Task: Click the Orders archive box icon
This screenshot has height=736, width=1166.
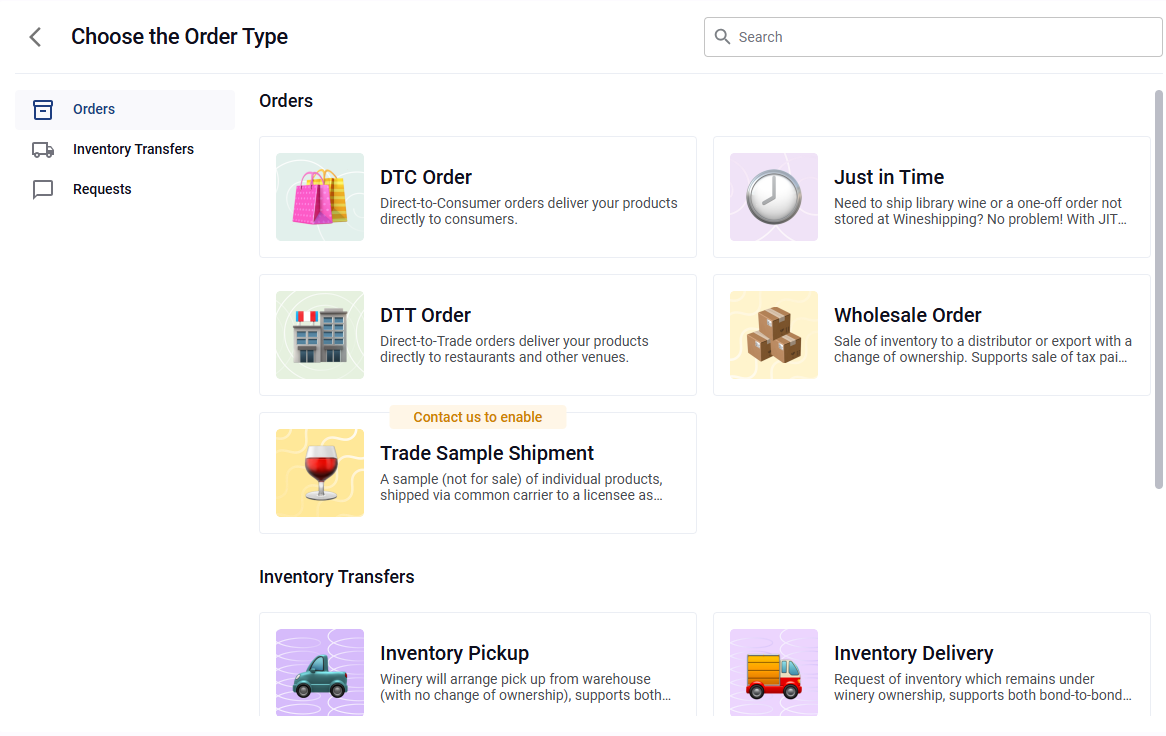Action: (43, 110)
